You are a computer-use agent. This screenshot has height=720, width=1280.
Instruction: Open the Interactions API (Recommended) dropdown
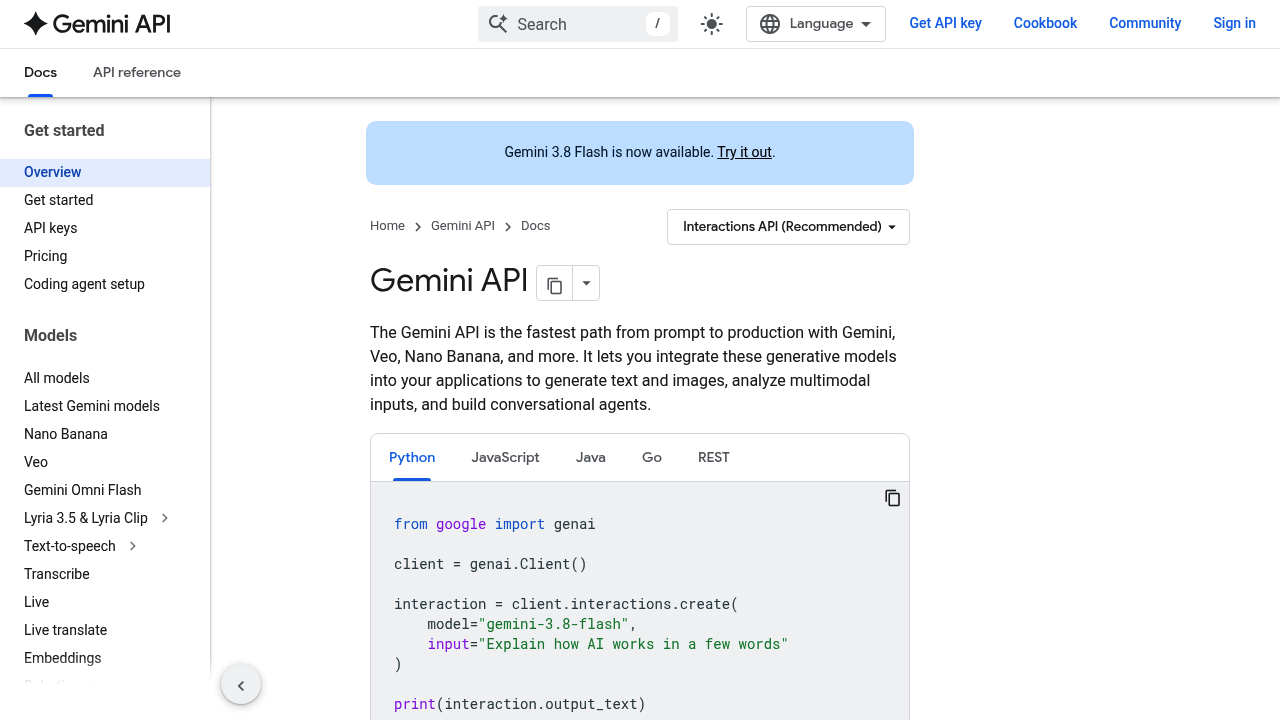(788, 227)
